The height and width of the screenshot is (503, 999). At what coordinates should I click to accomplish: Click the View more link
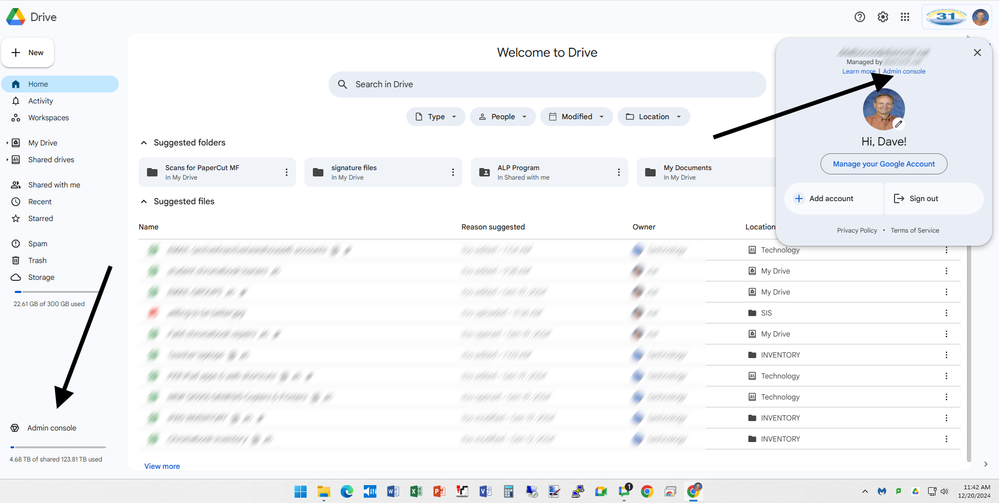(162, 466)
